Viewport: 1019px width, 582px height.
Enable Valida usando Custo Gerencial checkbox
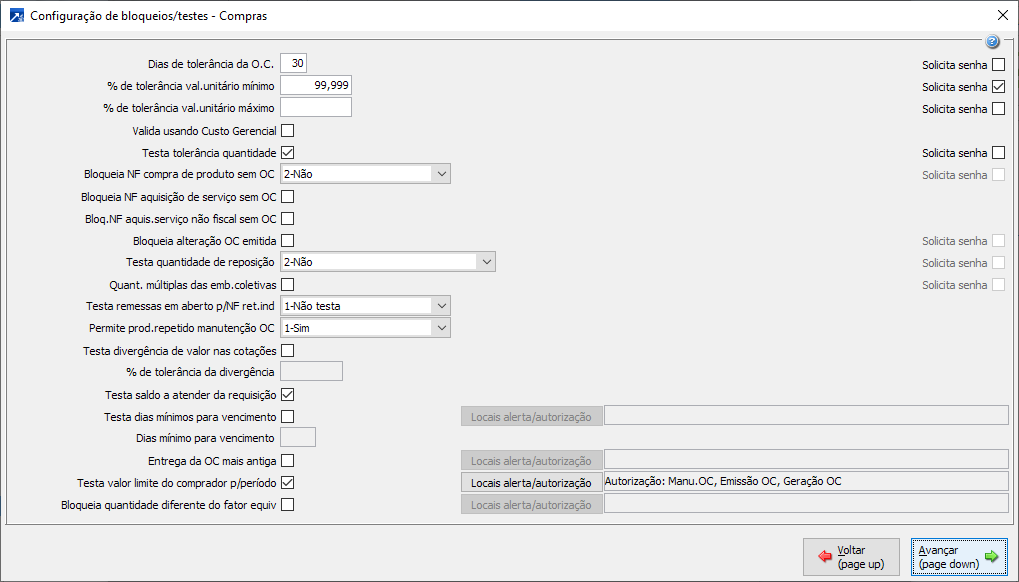tap(288, 130)
